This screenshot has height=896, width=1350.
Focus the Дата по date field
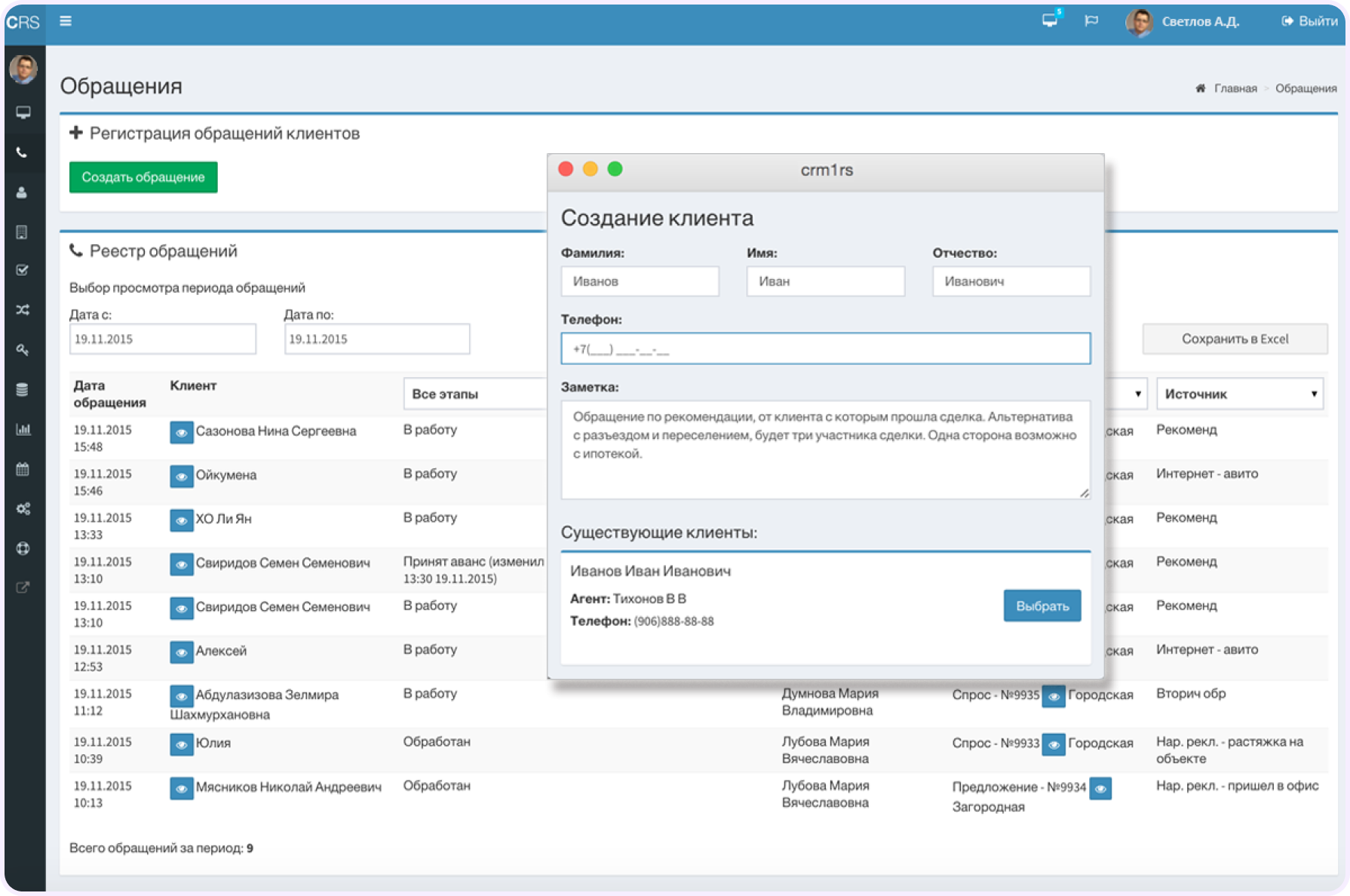377,339
